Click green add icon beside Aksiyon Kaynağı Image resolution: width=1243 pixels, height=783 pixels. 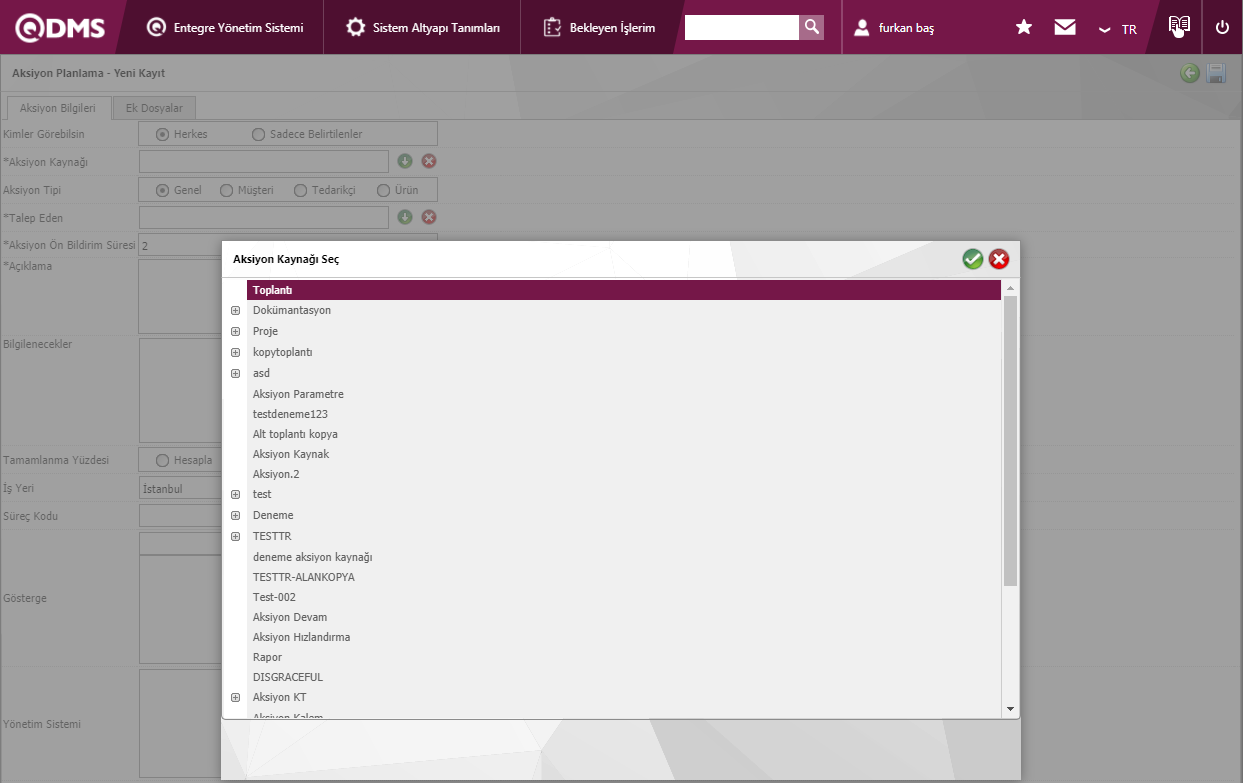pyautogui.click(x=405, y=161)
